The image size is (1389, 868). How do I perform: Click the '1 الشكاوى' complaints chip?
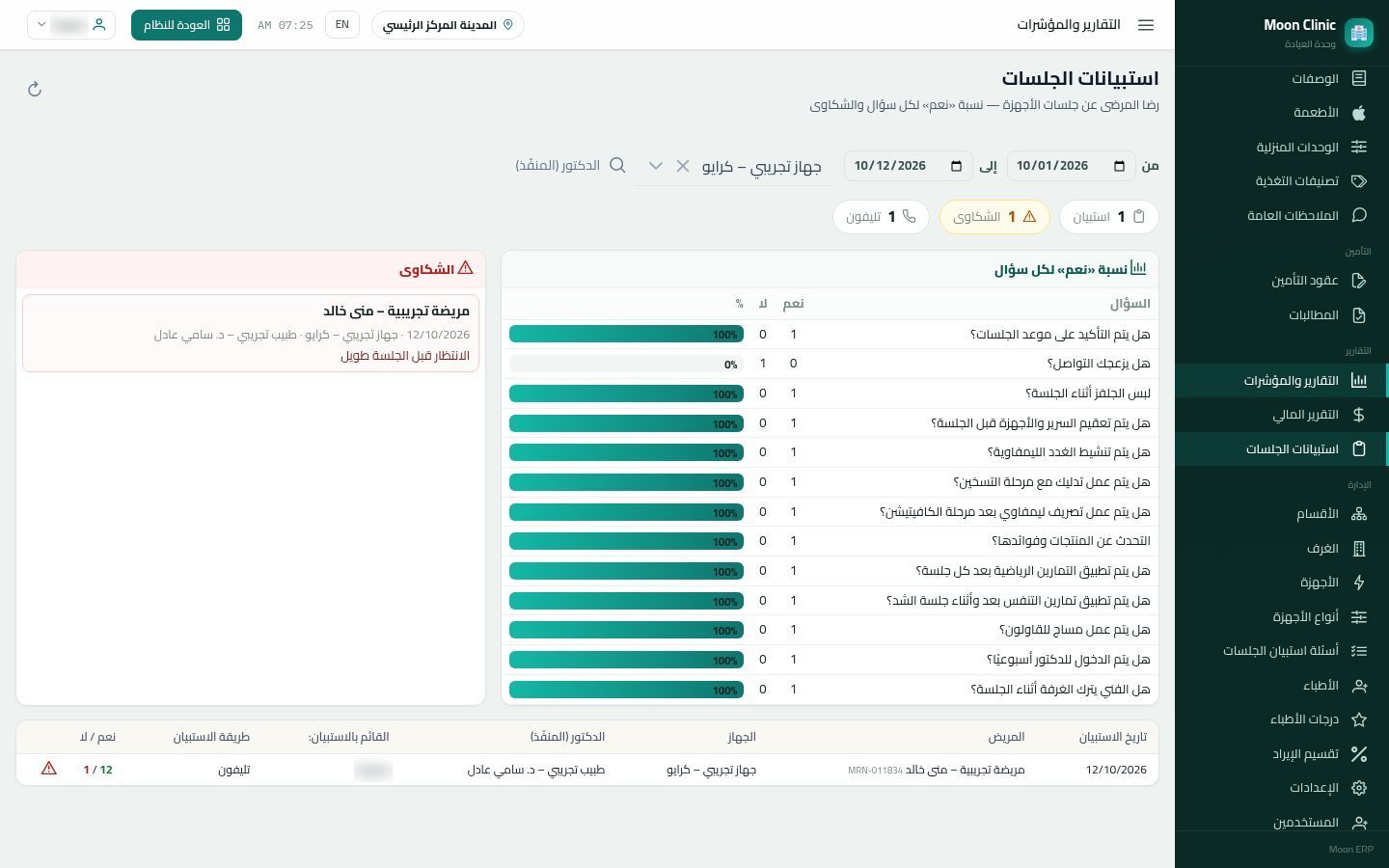pos(994,217)
